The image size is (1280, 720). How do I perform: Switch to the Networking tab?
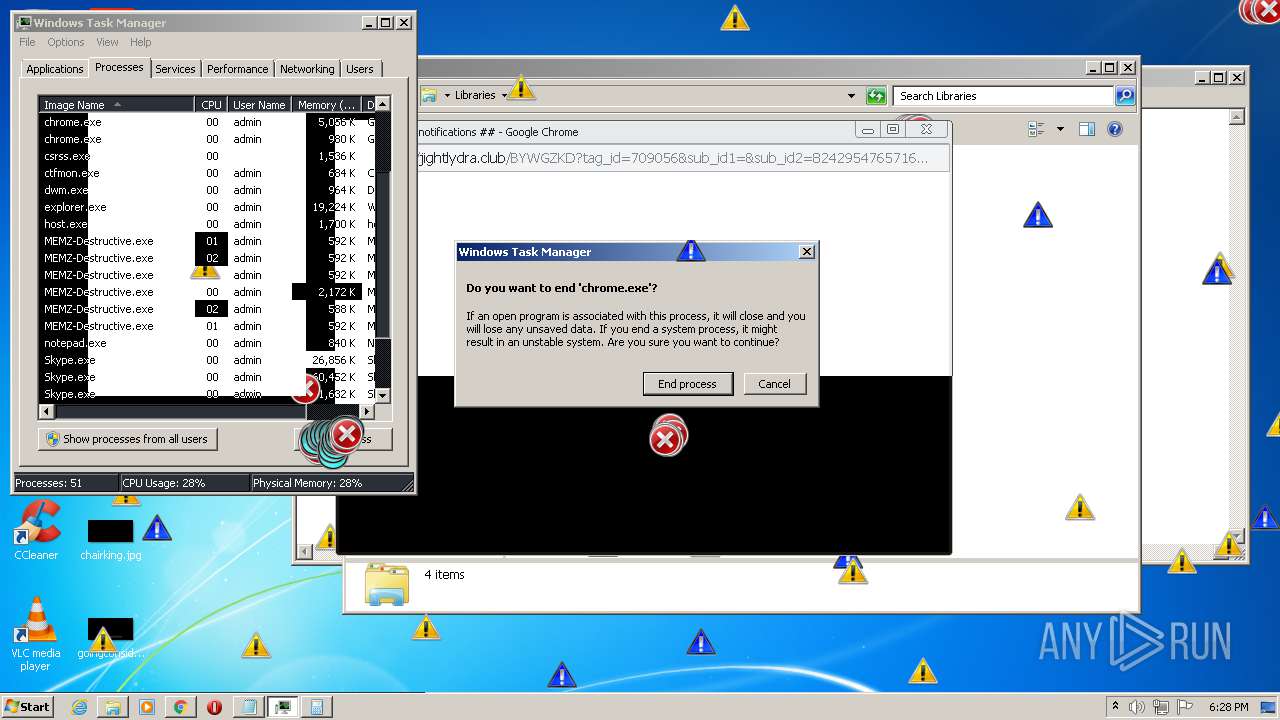[307, 69]
